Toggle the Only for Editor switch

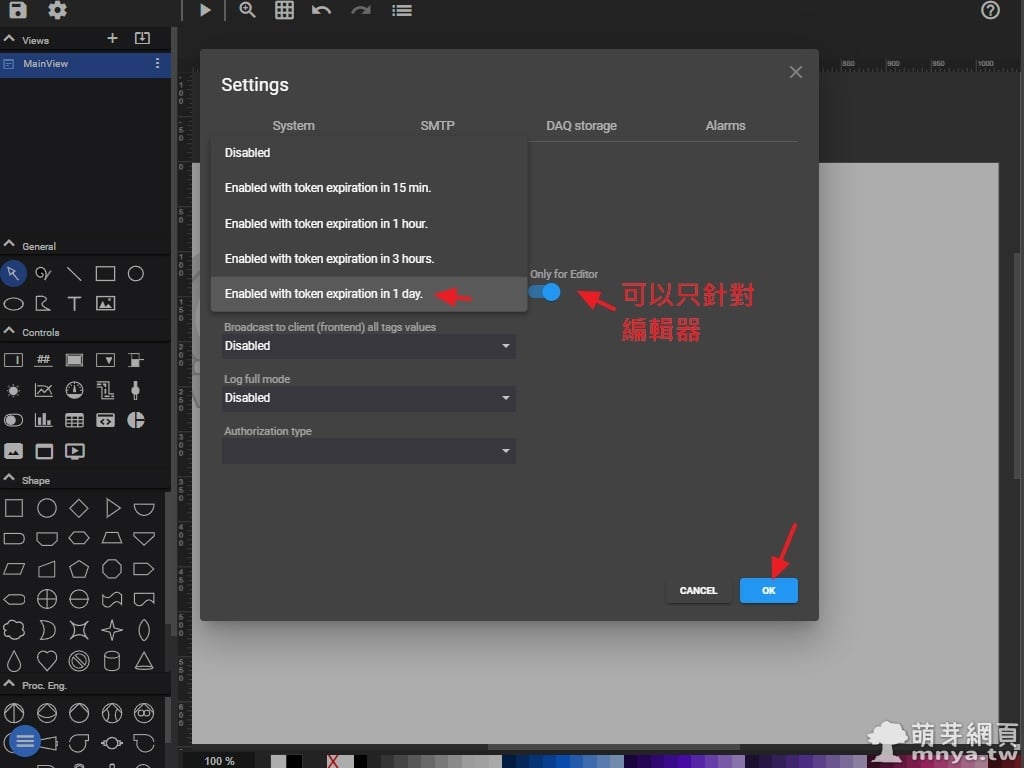coord(545,292)
